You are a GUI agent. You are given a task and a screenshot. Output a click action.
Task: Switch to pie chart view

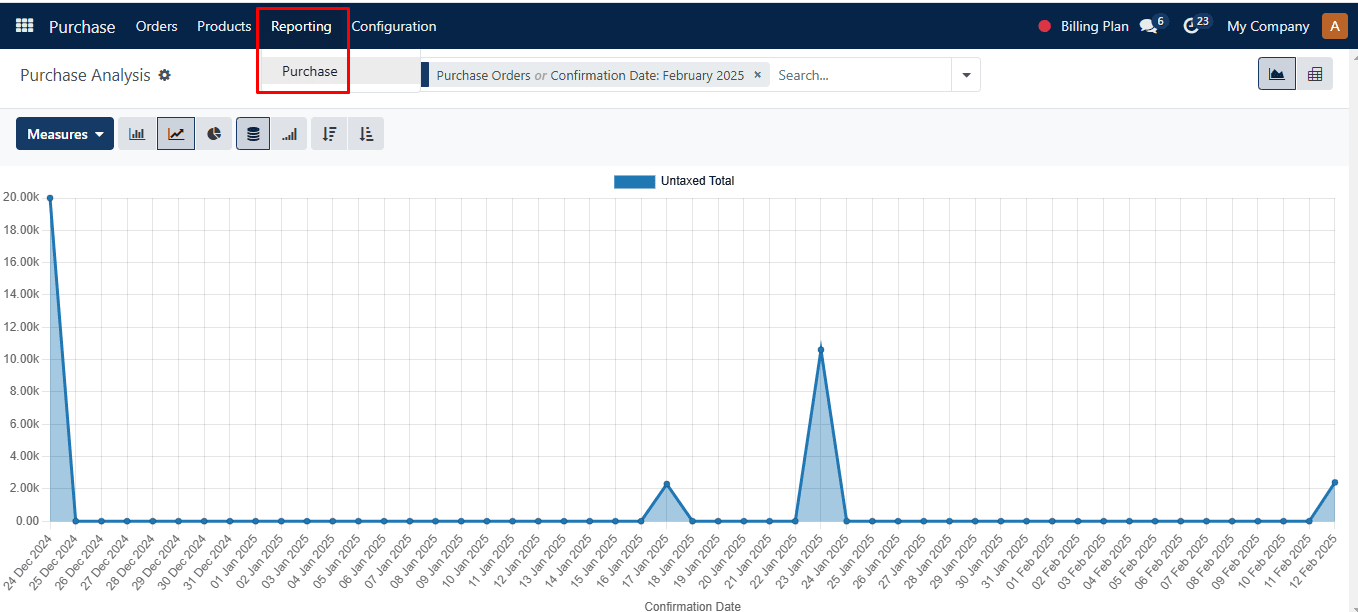point(214,134)
